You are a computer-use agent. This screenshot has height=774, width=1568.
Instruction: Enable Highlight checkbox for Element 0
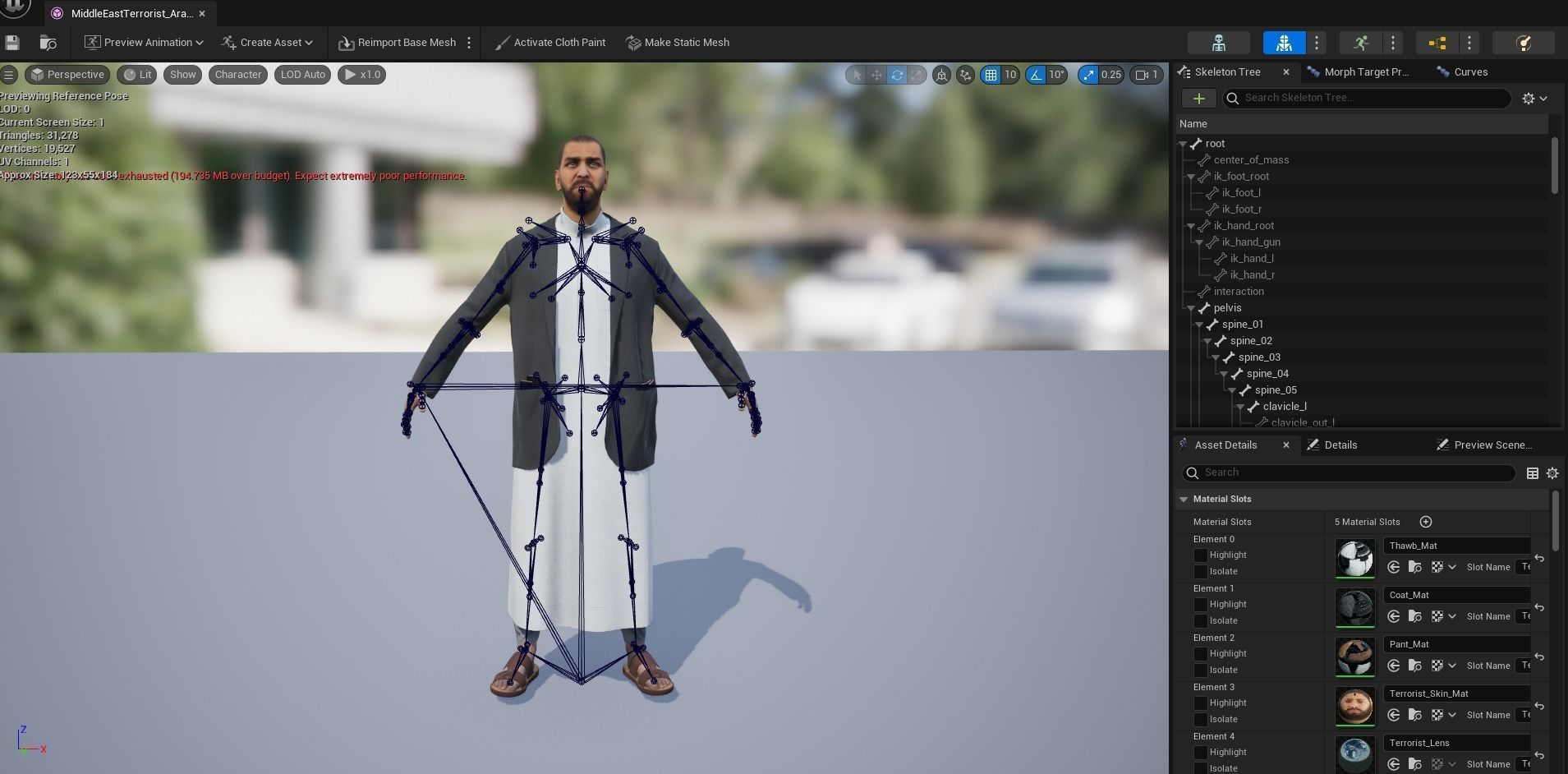pyautogui.click(x=1200, y=555)
